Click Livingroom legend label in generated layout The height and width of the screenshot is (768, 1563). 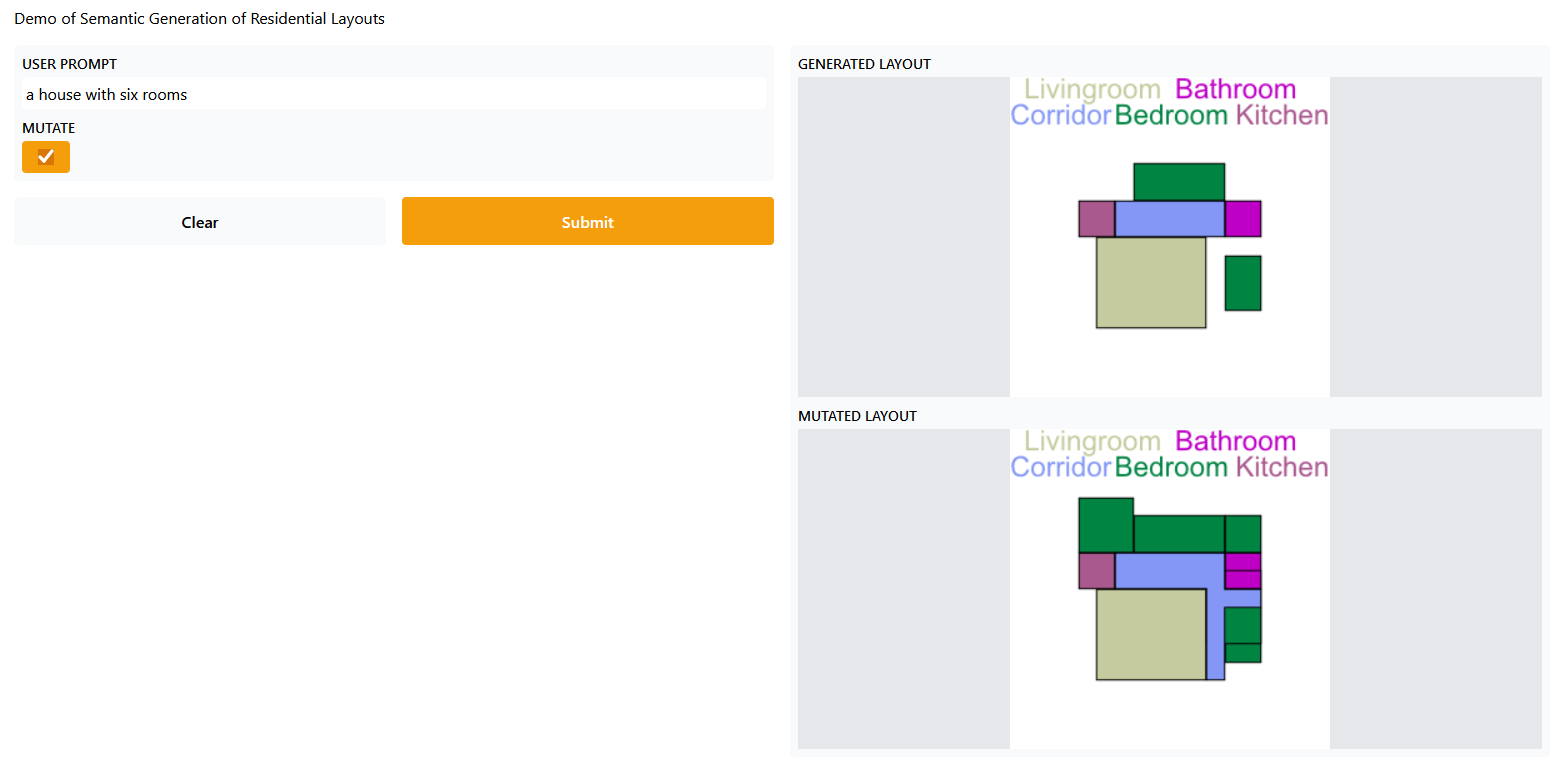coord(1092,90)
